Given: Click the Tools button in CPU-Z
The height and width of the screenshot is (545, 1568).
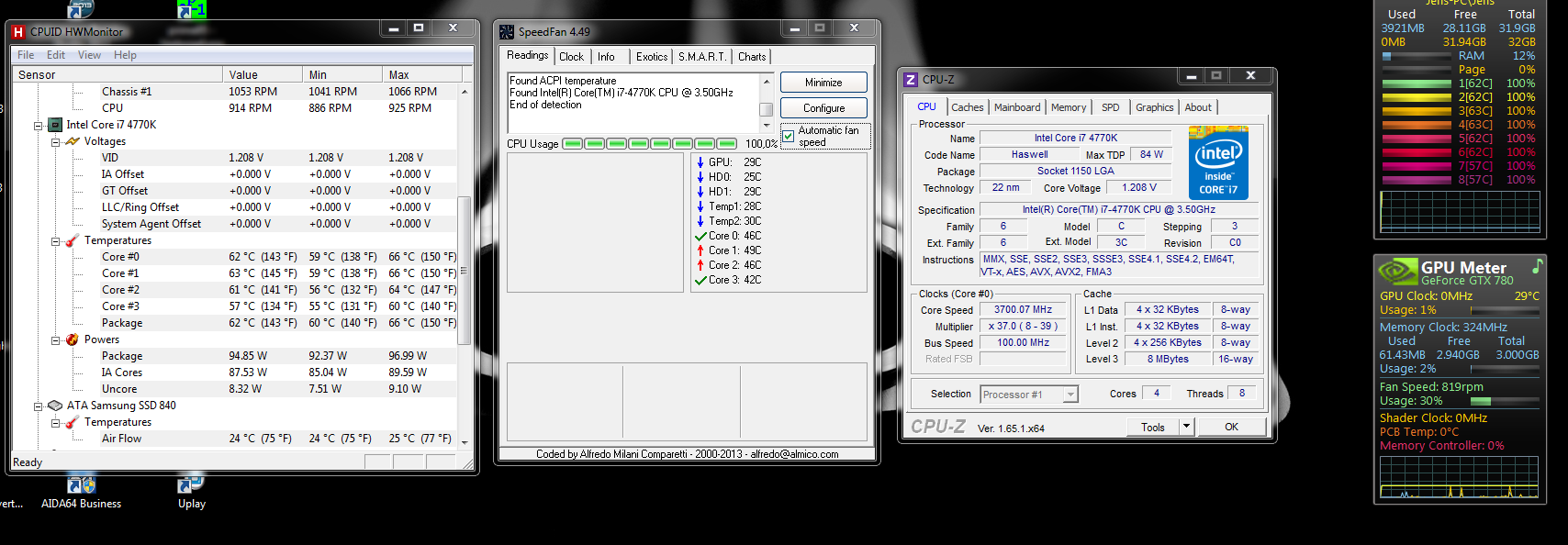Looking at the screenshot, I should coord(1153,427).
